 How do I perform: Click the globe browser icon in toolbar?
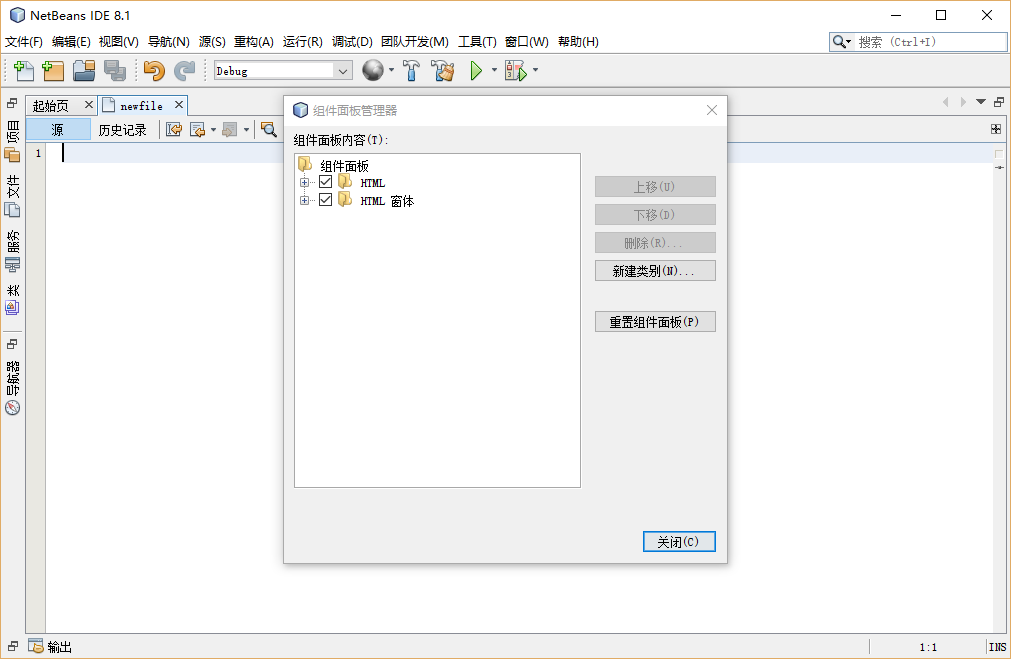click(373, 71)
